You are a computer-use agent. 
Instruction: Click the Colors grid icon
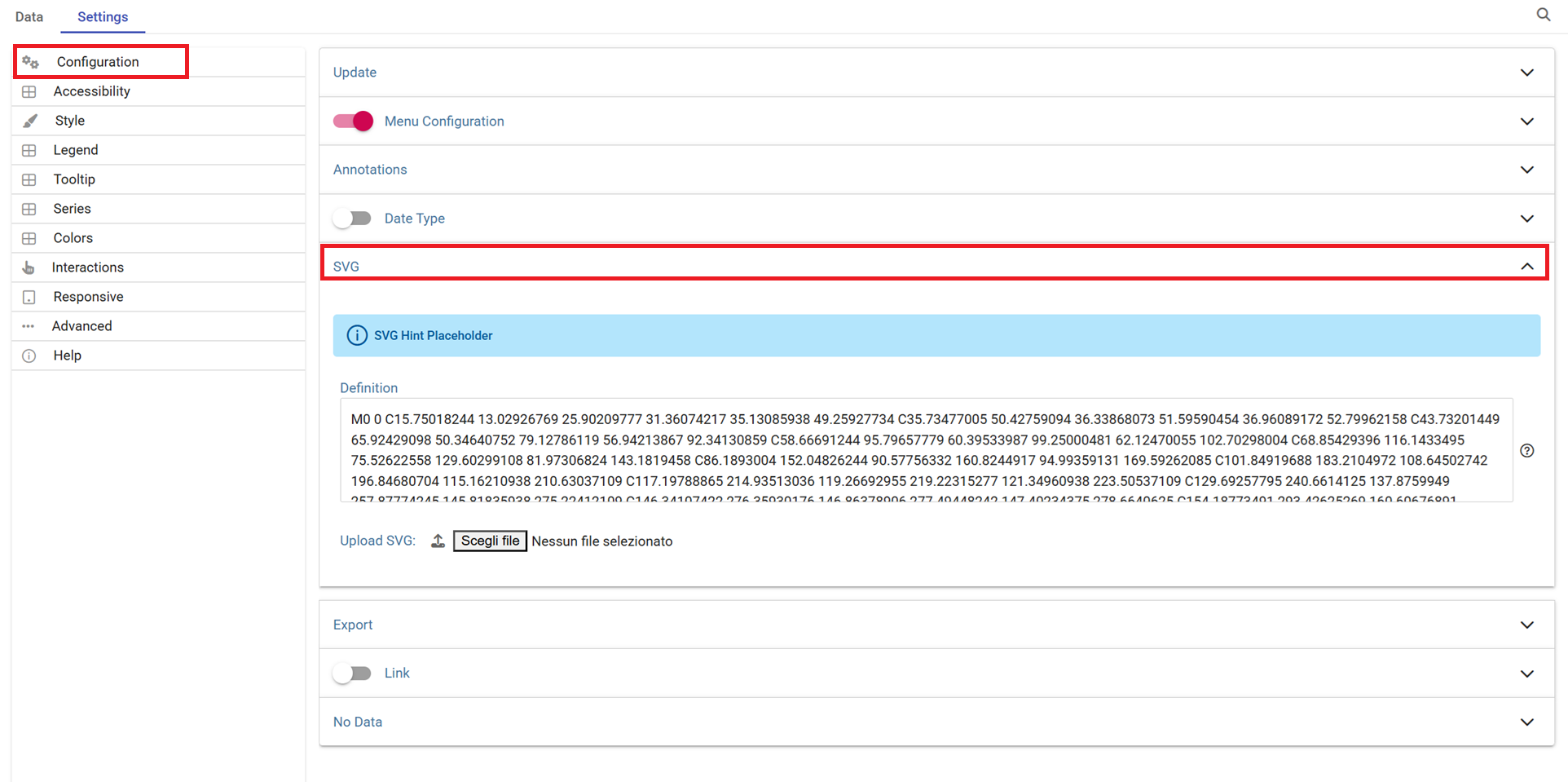(29, 238)
